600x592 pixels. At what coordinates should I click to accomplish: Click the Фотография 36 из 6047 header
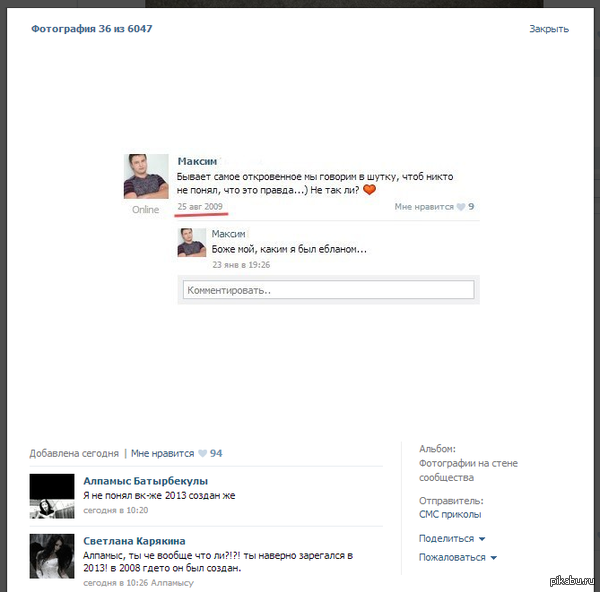92,29
